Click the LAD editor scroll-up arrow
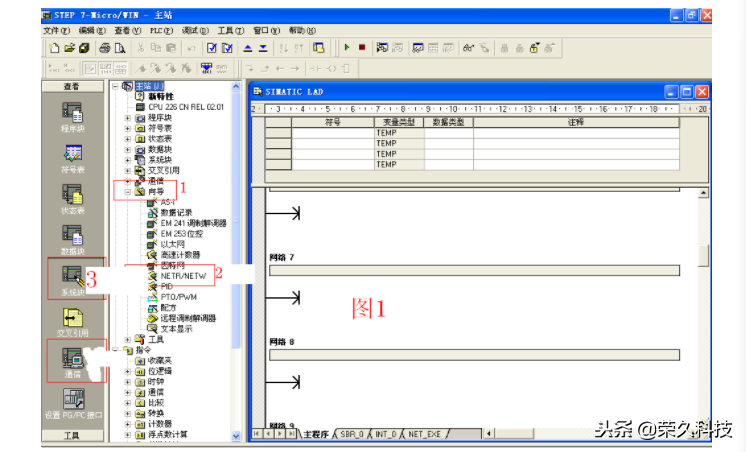The image size is (746, 452). pos(703,193)
